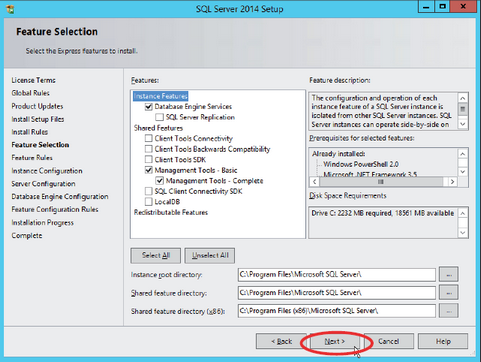This screenshot has width=481, height=362.
Task: Browse for instance root directory
Action: point(449,275)
